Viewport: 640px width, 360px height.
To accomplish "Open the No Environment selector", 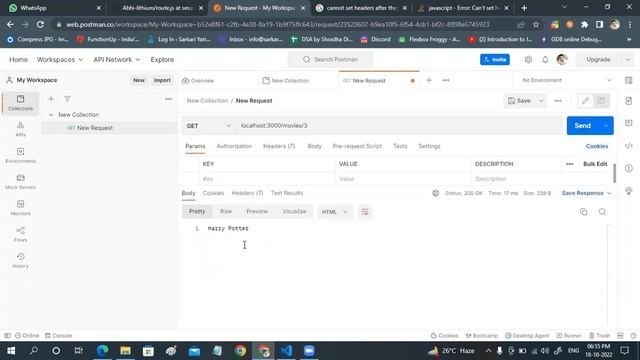I will pyautogui.click(x=567, y=80).
